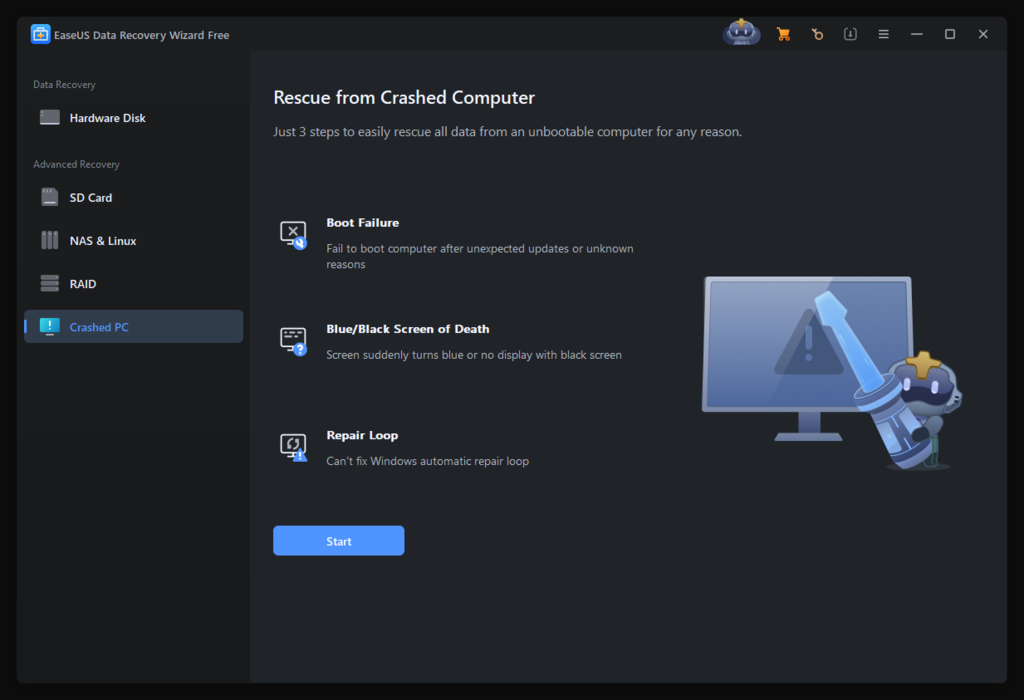Go to the RAID recovery section

pos(133,283)
